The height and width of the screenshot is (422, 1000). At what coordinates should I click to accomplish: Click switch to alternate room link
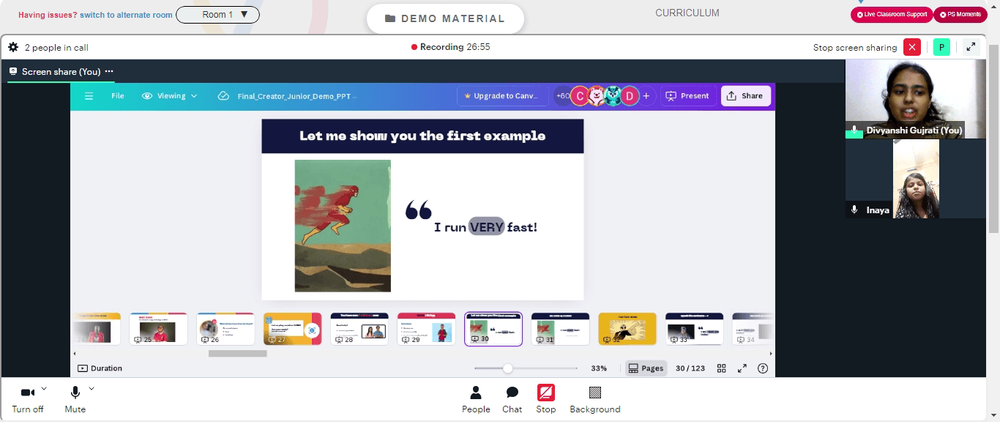point(126,15)
